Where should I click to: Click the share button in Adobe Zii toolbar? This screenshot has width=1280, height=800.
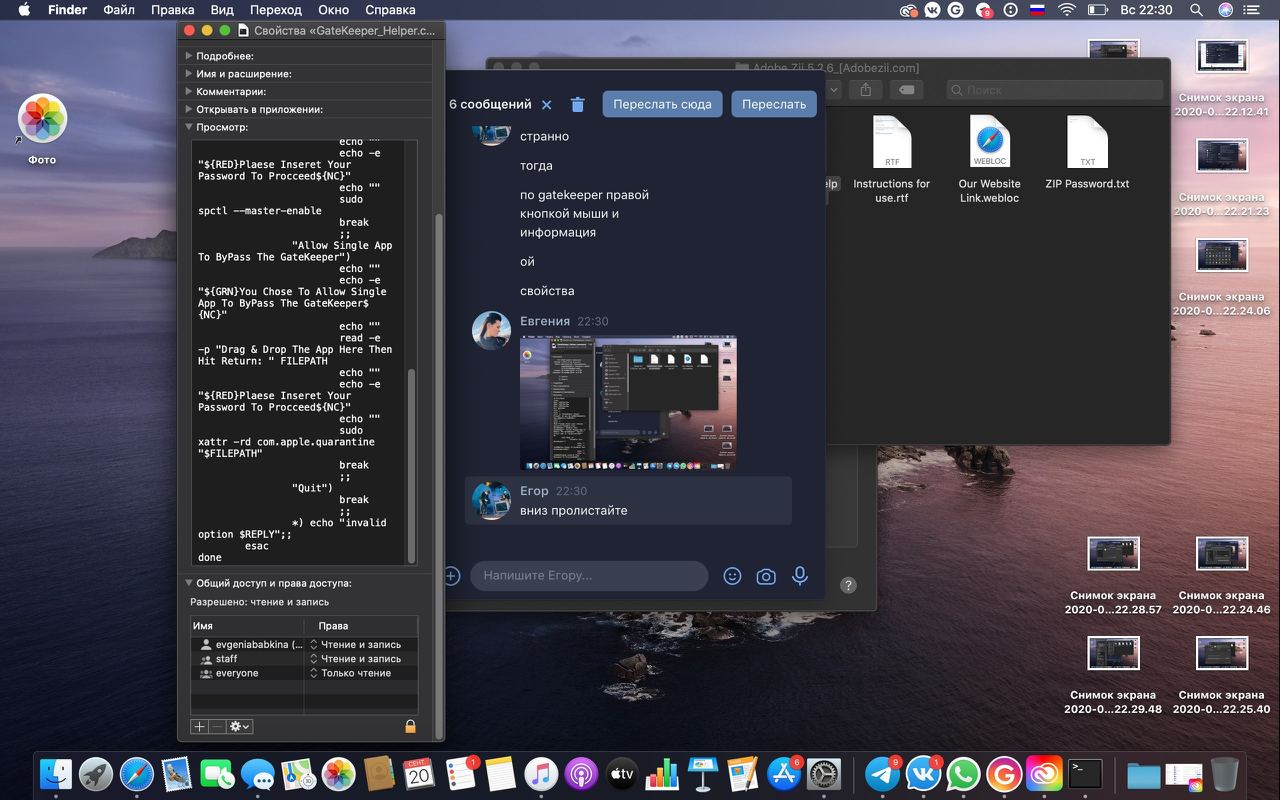point(866,90)
